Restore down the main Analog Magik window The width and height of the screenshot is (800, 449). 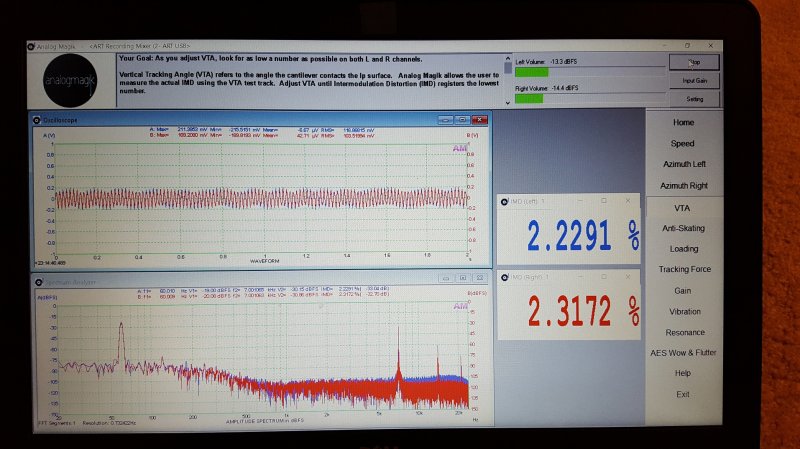687,46
